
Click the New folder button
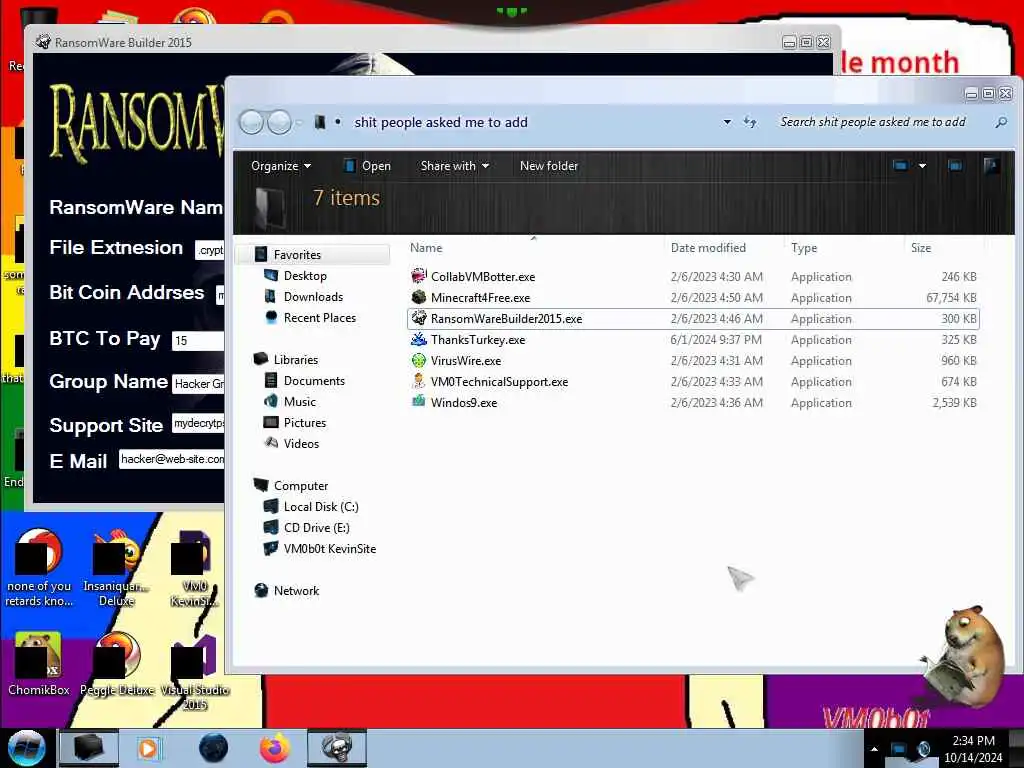(x=549, y=166)
